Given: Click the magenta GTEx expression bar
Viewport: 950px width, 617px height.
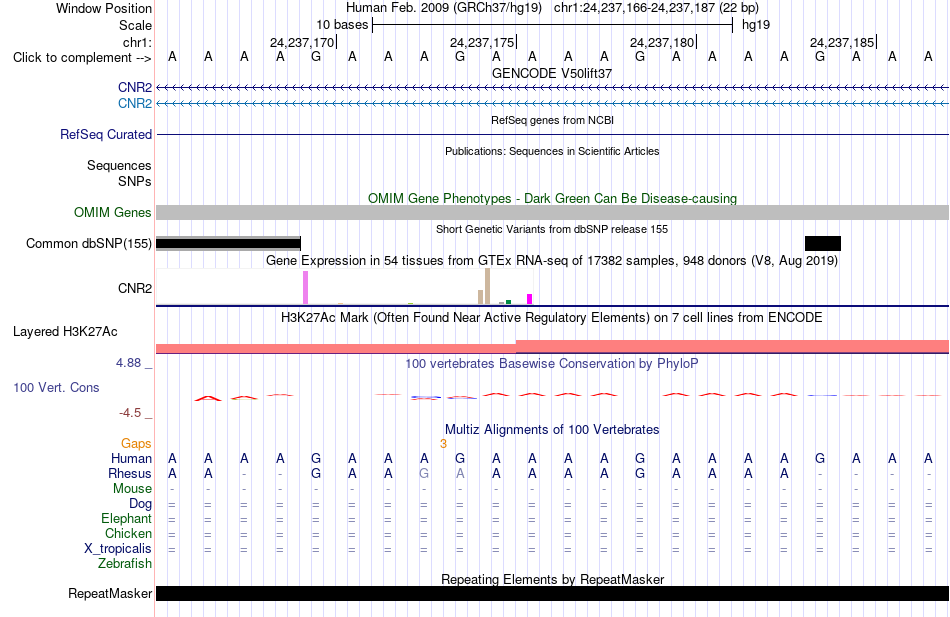Looking at the screenshot, I should (x=530, y=299).
